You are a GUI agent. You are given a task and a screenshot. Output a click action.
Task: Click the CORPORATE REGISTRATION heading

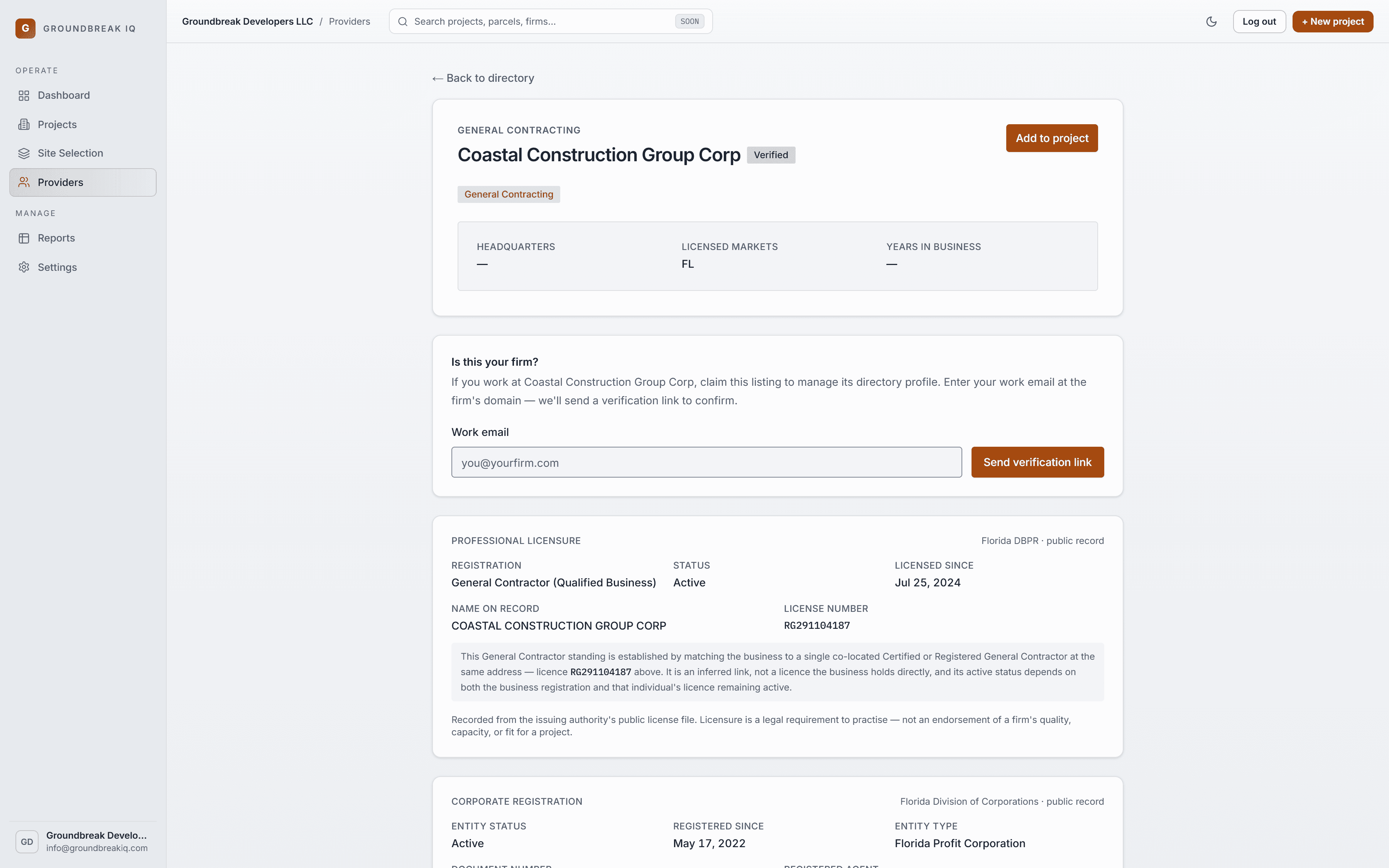pos(517,801)
